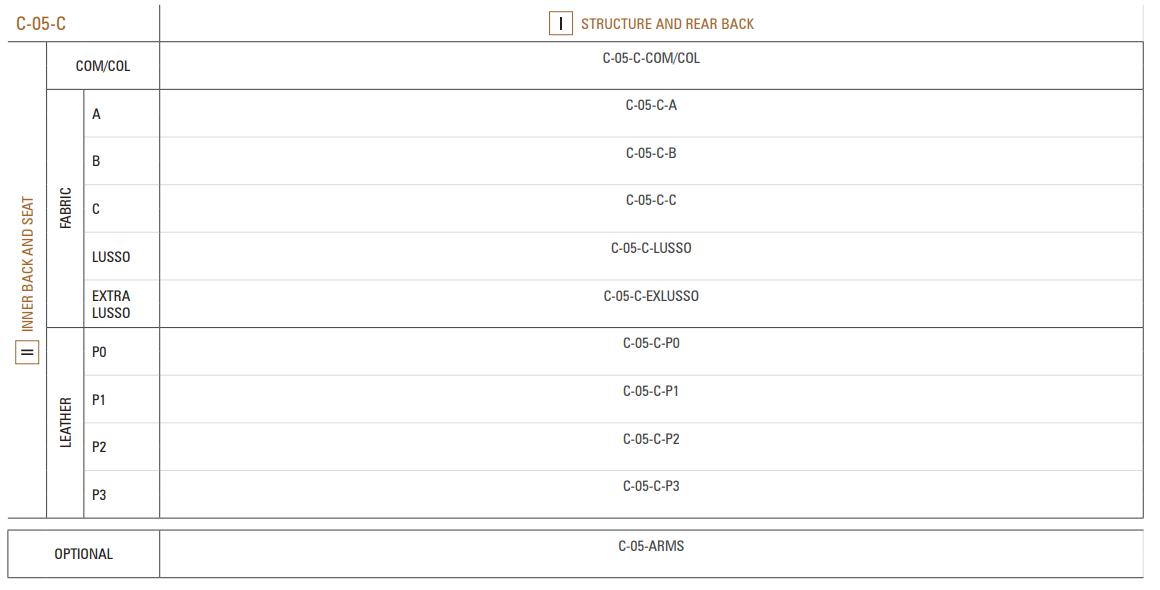Select code C-05-C-EXLUSSO

coord(651,296)
